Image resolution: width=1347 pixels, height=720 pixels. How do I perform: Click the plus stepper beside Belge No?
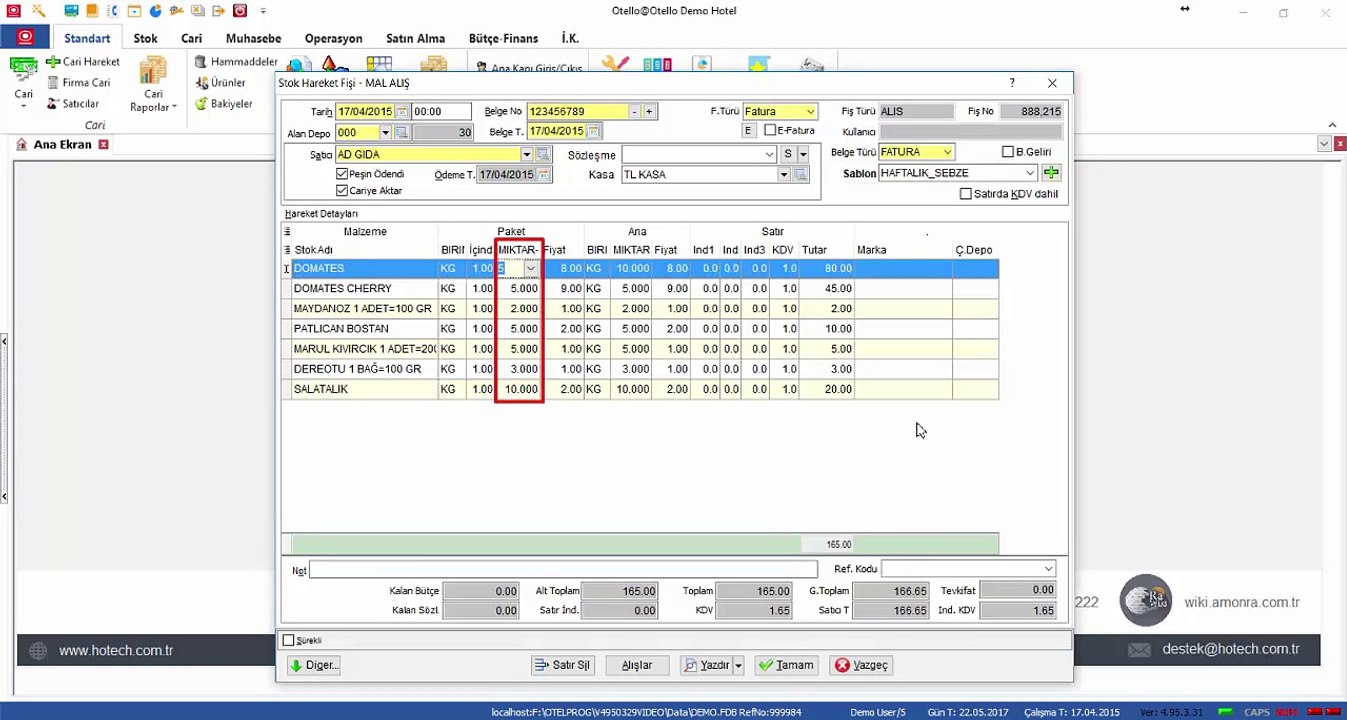point(649,112)
